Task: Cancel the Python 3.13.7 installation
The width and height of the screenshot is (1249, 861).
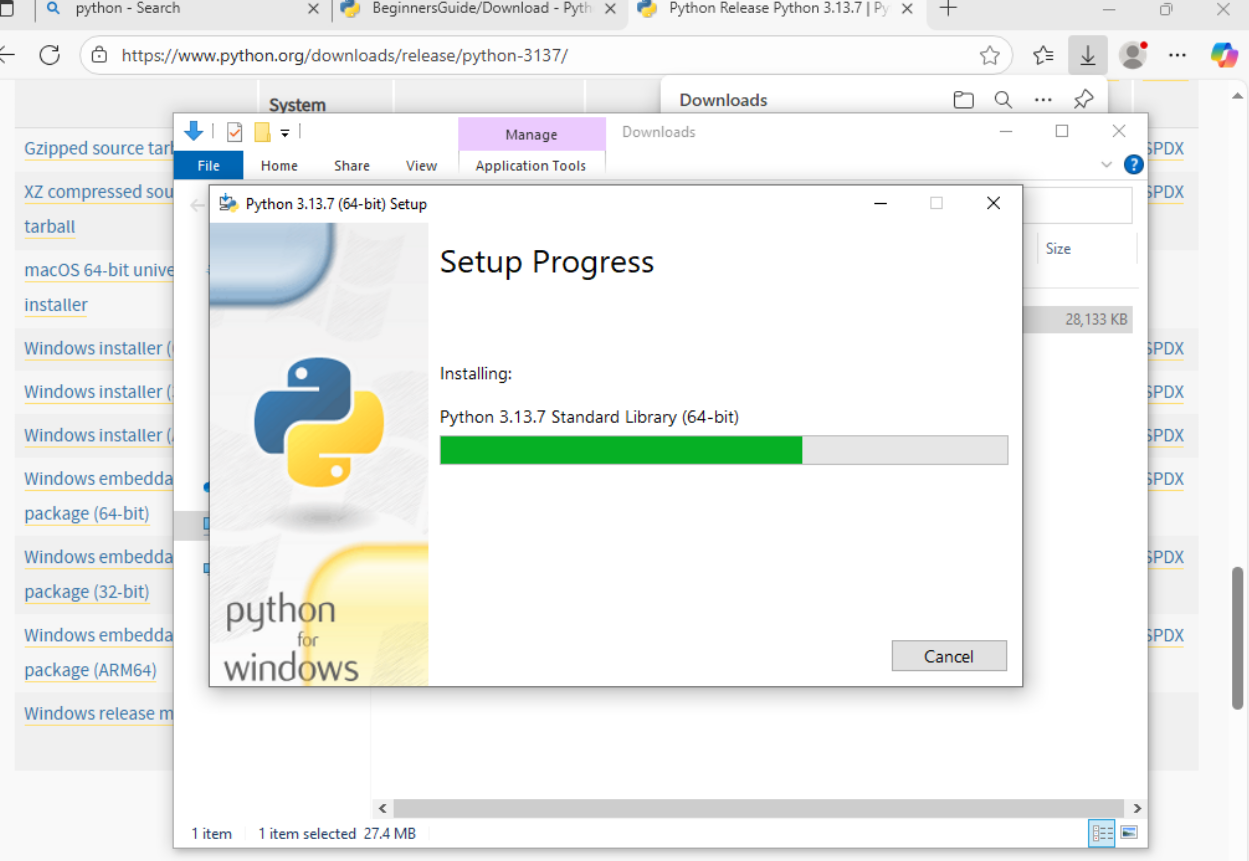Action: 948,656
